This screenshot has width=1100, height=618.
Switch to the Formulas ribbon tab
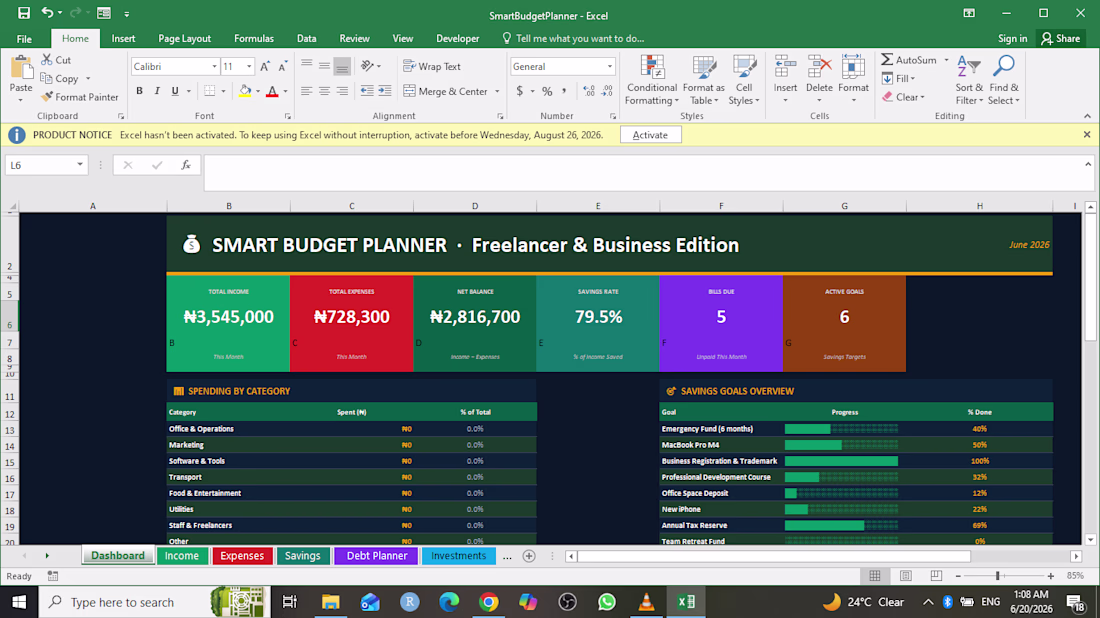tap(254, 39)
